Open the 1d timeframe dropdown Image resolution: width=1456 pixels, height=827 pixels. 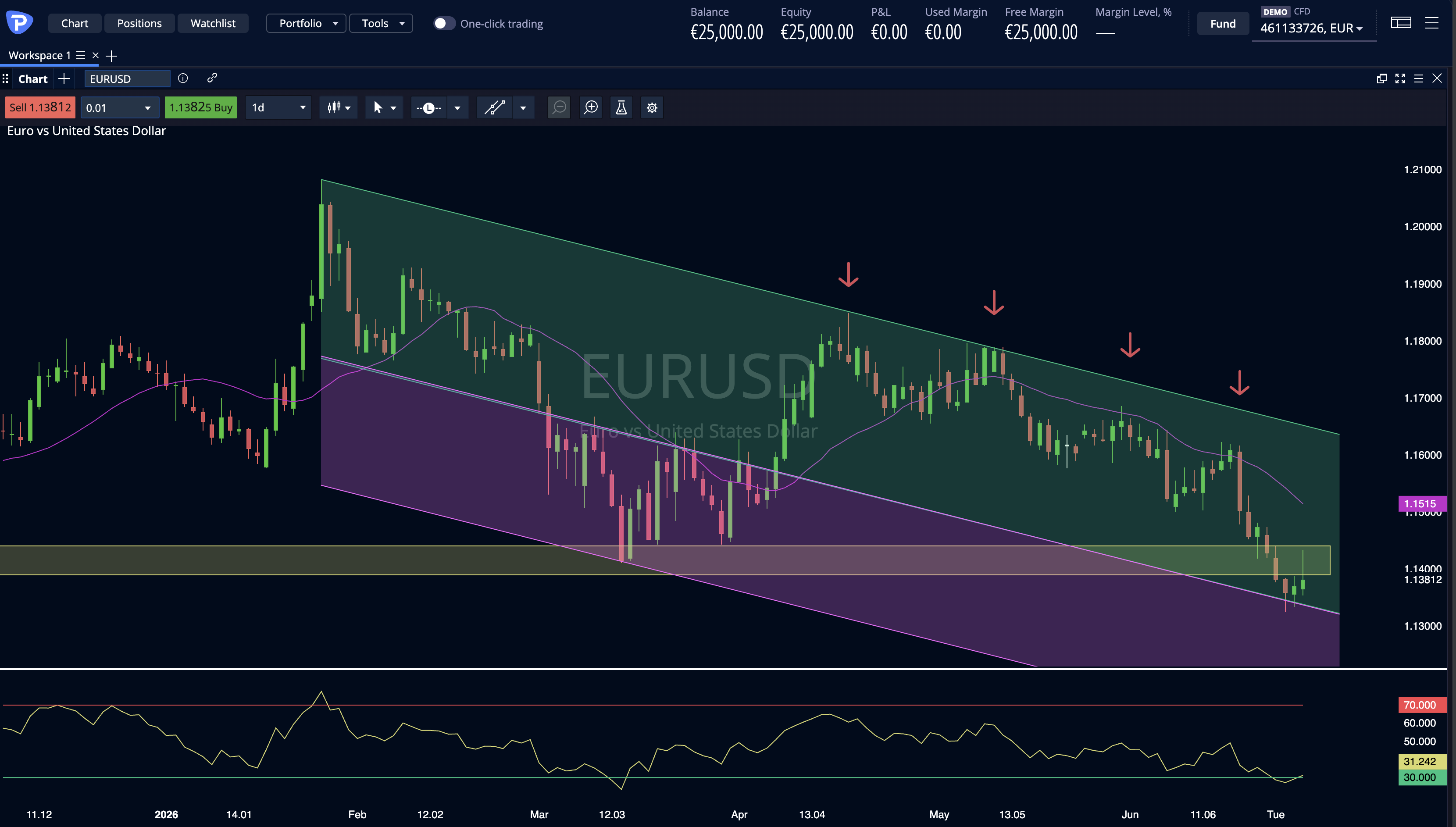[278, 107]
